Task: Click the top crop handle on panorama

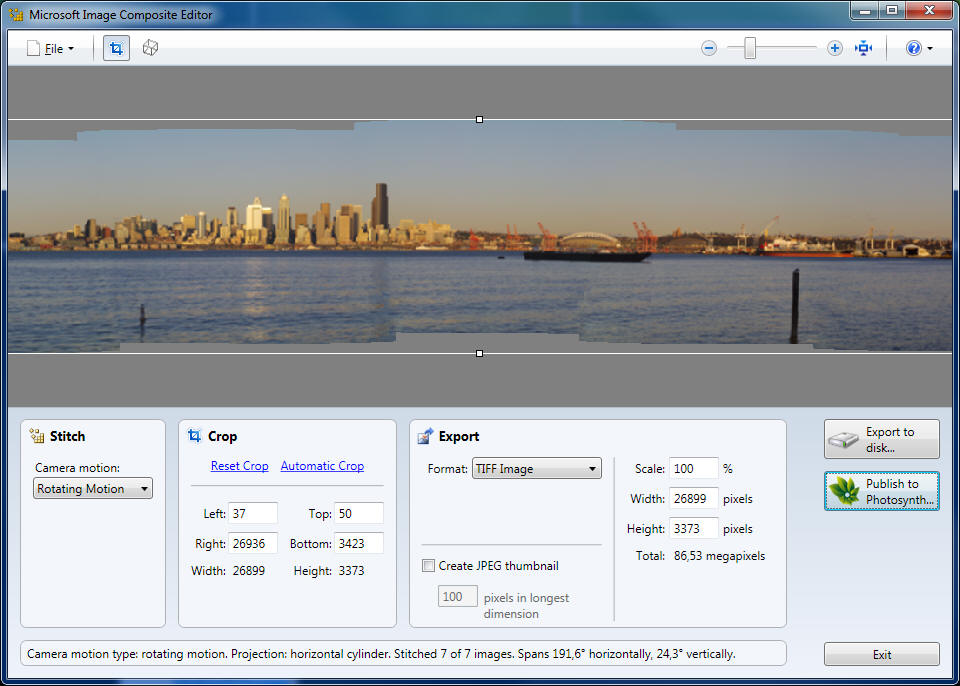Action: click(x=480, y=119)
